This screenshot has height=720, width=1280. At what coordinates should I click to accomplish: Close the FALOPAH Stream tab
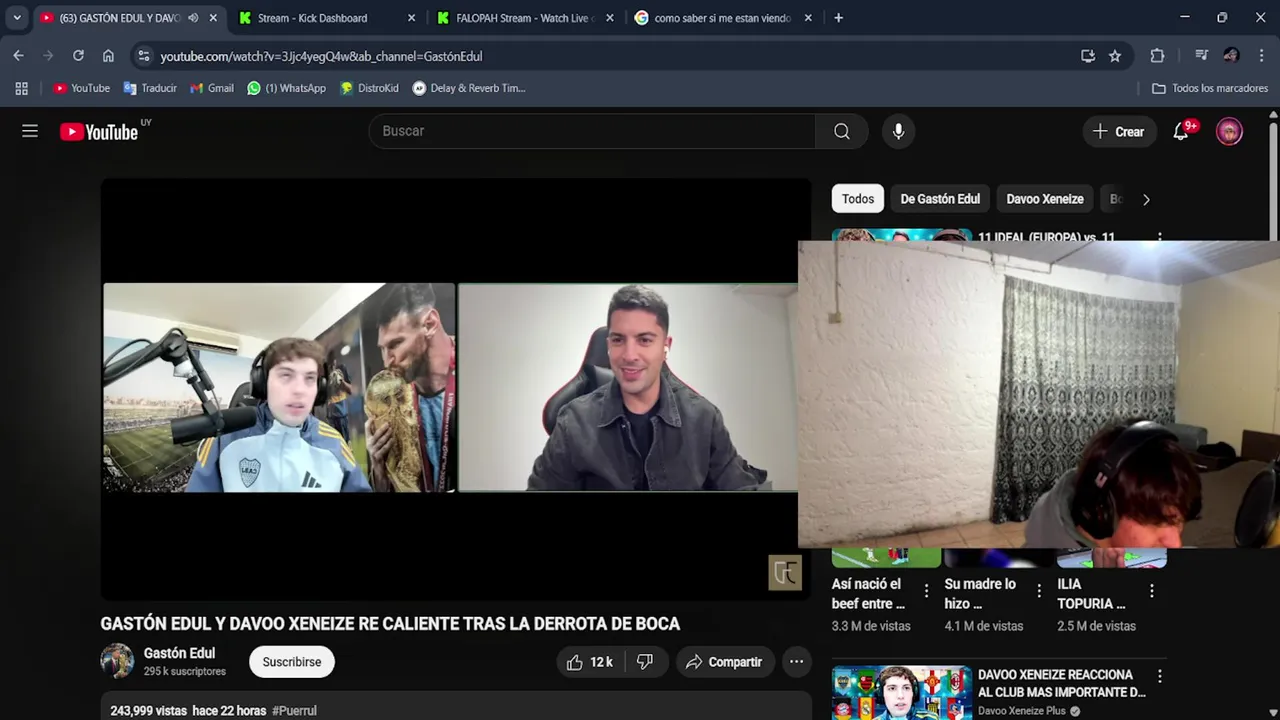click(609, 18)
